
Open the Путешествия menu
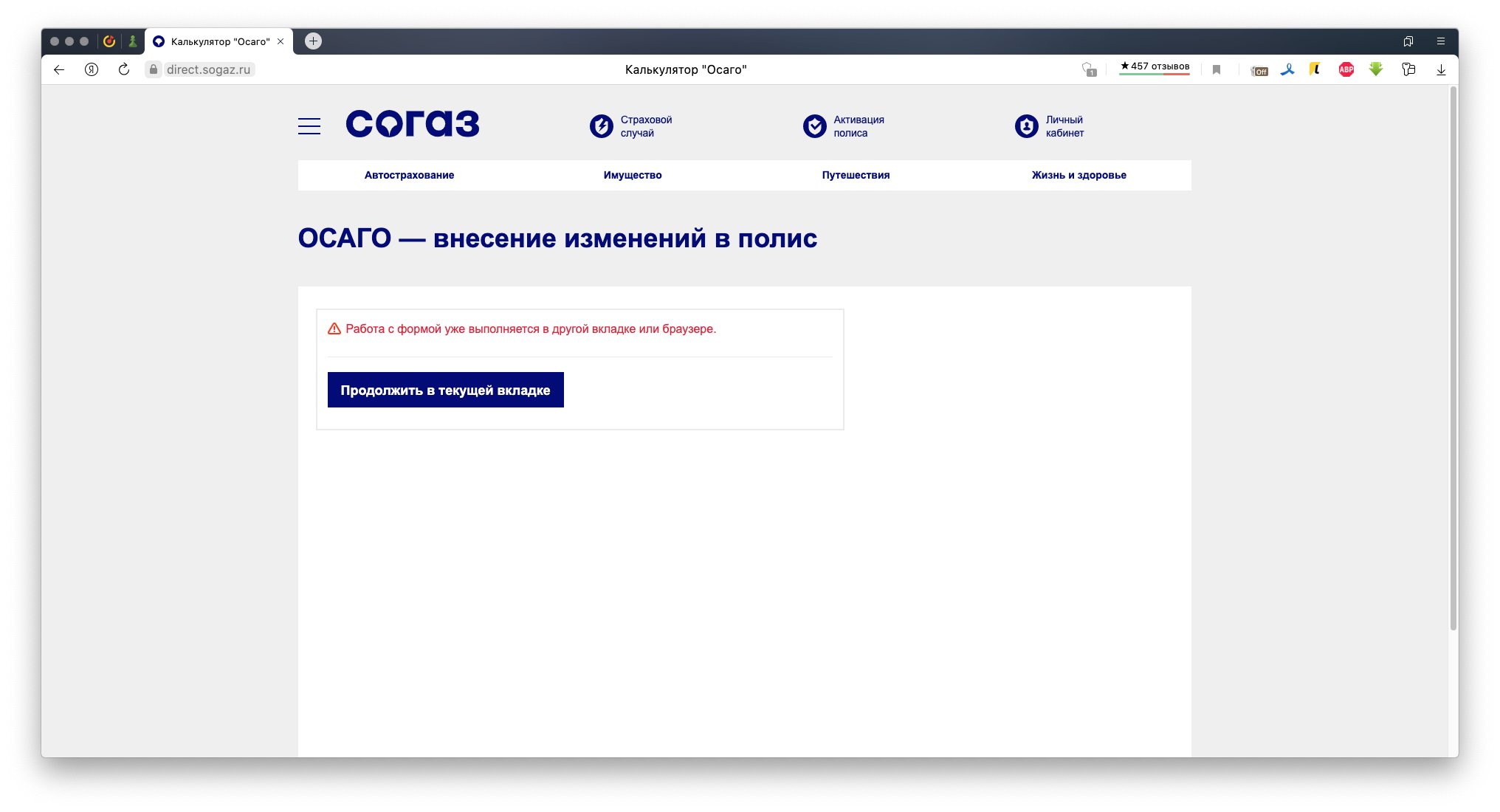coord(856,175)
